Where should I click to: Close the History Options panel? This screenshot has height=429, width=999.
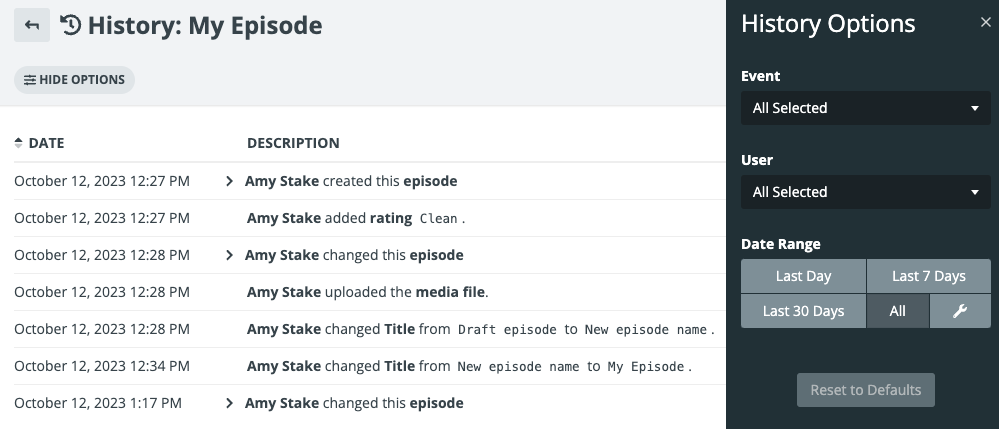click(x=986, y=23)
